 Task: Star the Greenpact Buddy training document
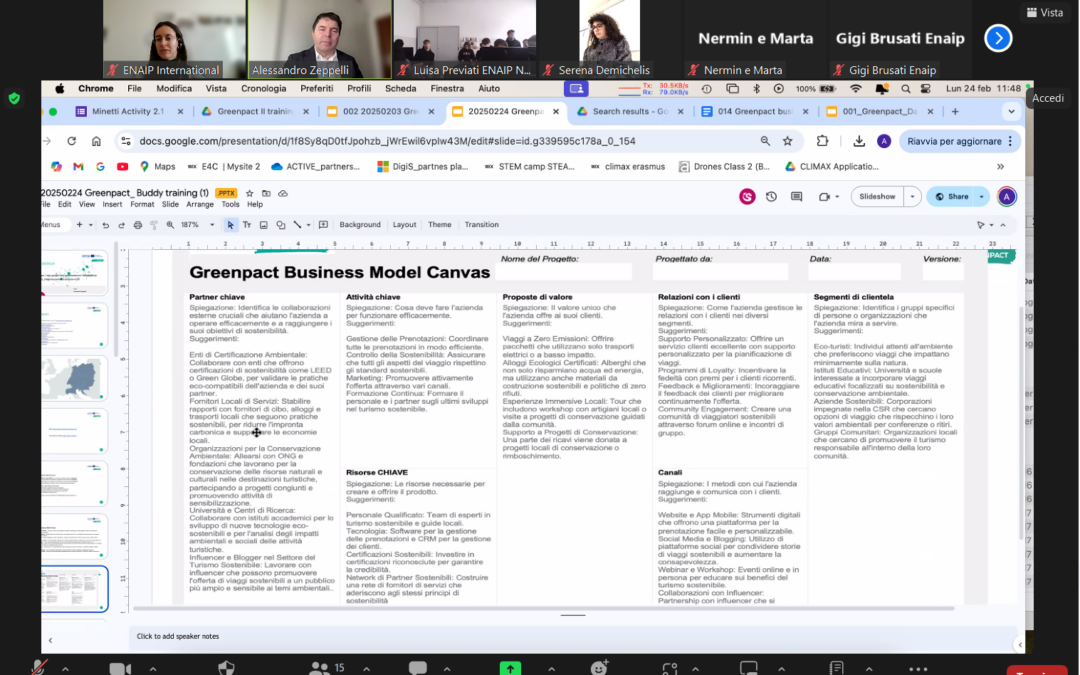pyautogui.click(x=249, y=194)
